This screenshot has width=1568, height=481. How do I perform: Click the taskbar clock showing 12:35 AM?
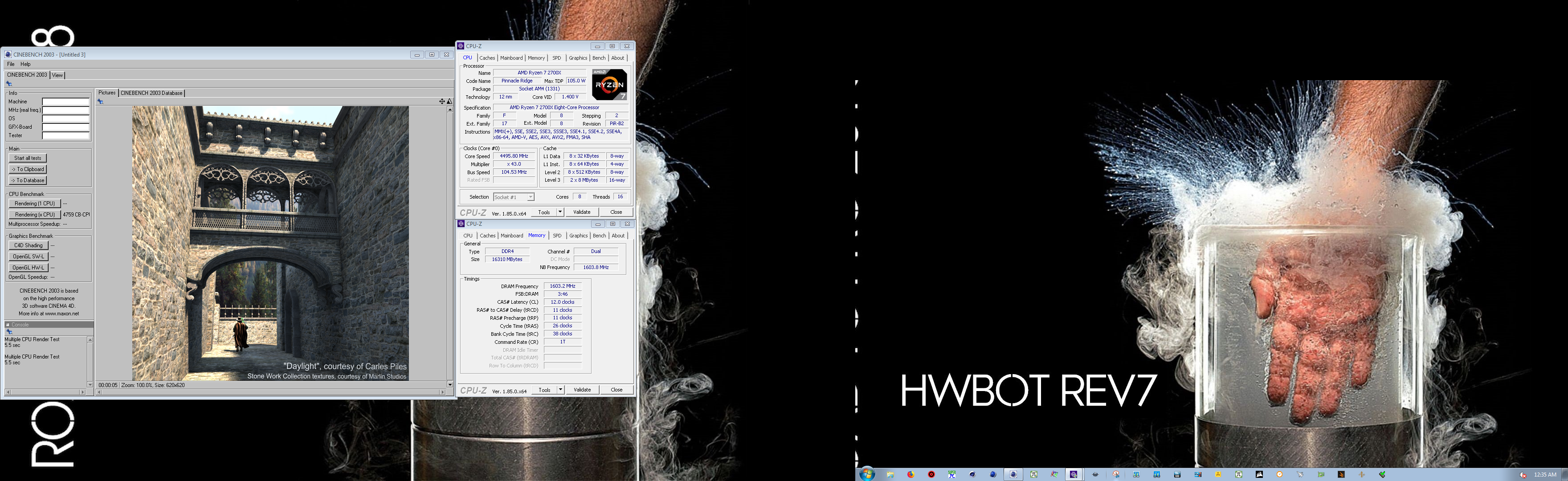pyautogui.click(x=1545, y=474)
